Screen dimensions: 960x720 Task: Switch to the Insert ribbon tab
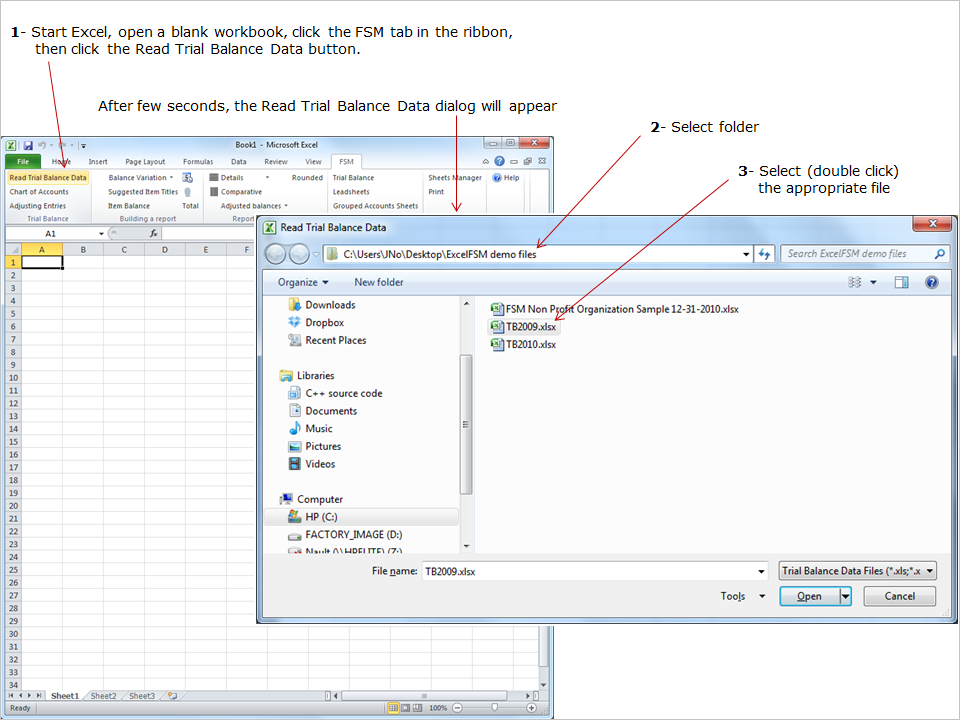click(98, 162)
